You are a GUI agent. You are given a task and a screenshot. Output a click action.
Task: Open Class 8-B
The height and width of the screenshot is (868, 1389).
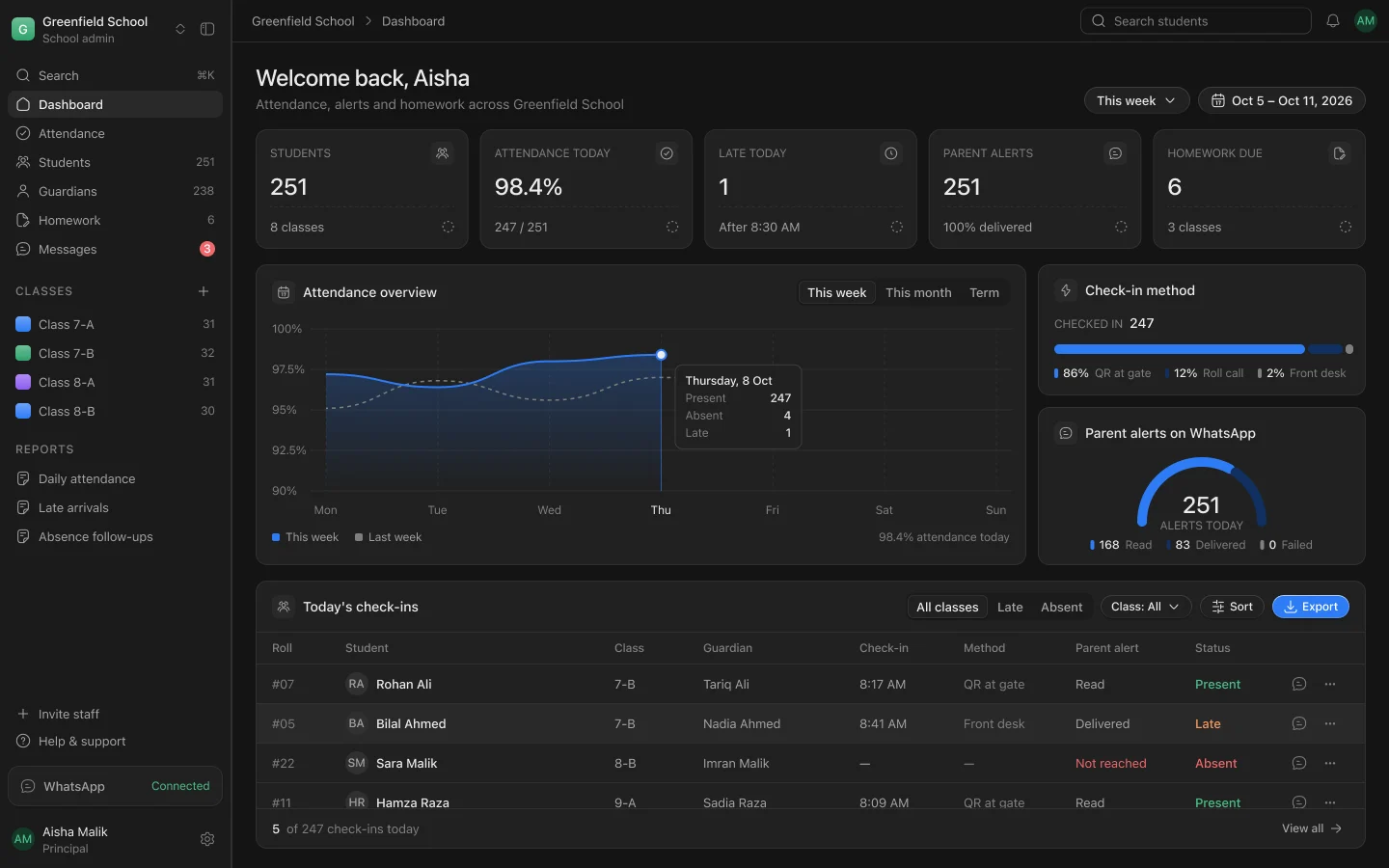(x=115, y=411)
